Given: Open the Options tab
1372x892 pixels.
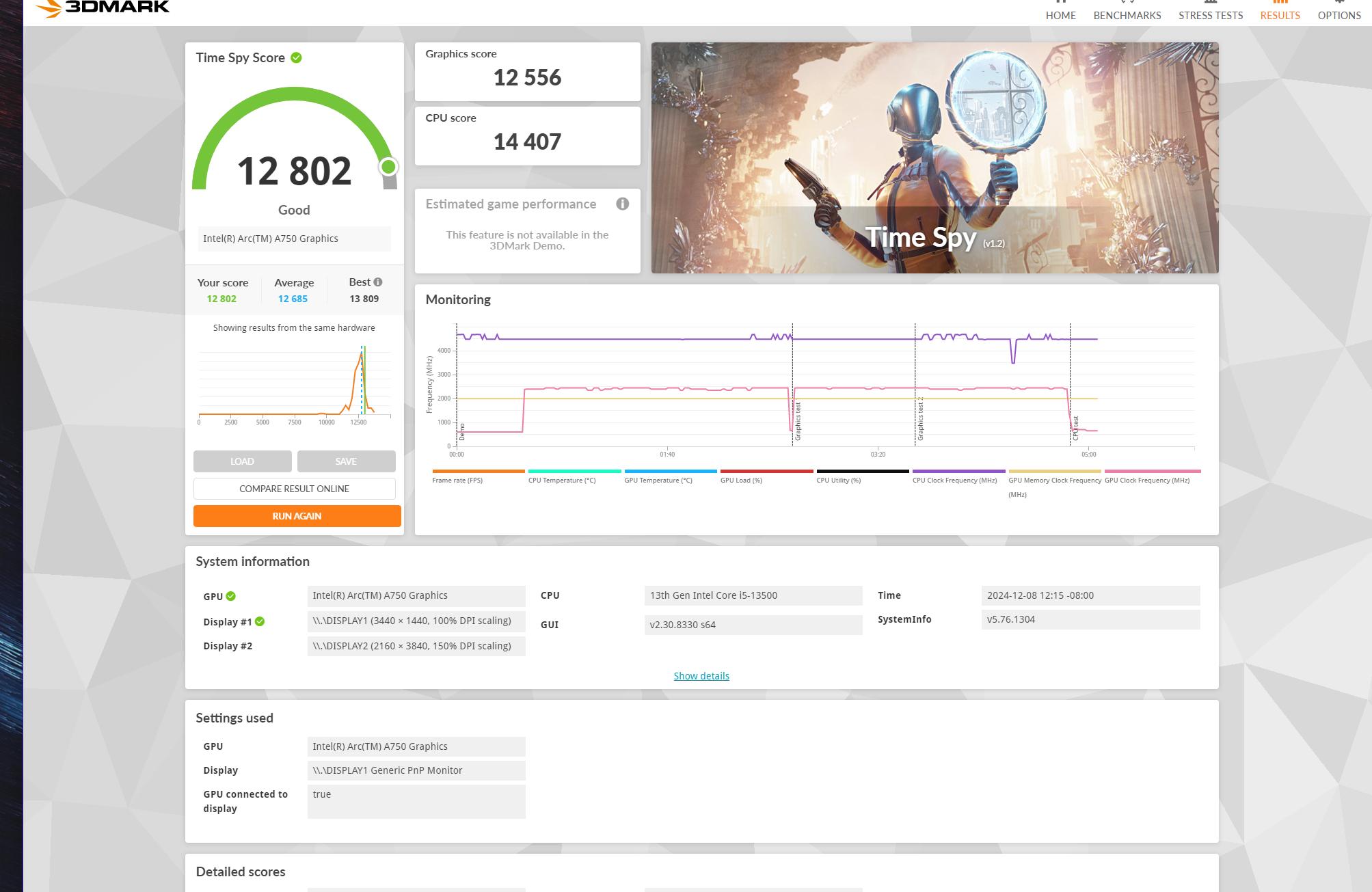Looking at the screenshot, I should (x=1339, y=14).
